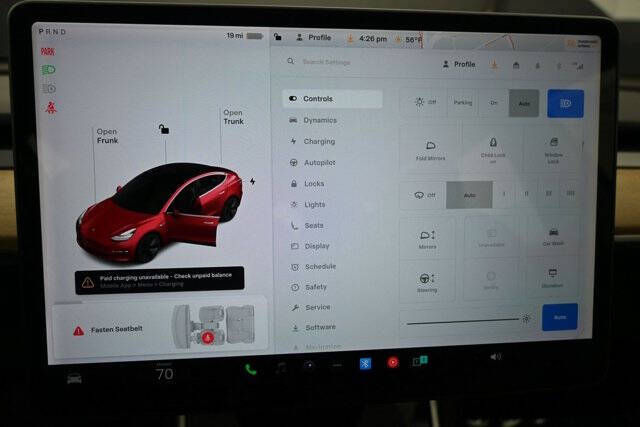Image resolution: width=640 pixels, height=427 pixels.
Task: Toggle the Child Lock control
Action: click(x=493, y=150)
